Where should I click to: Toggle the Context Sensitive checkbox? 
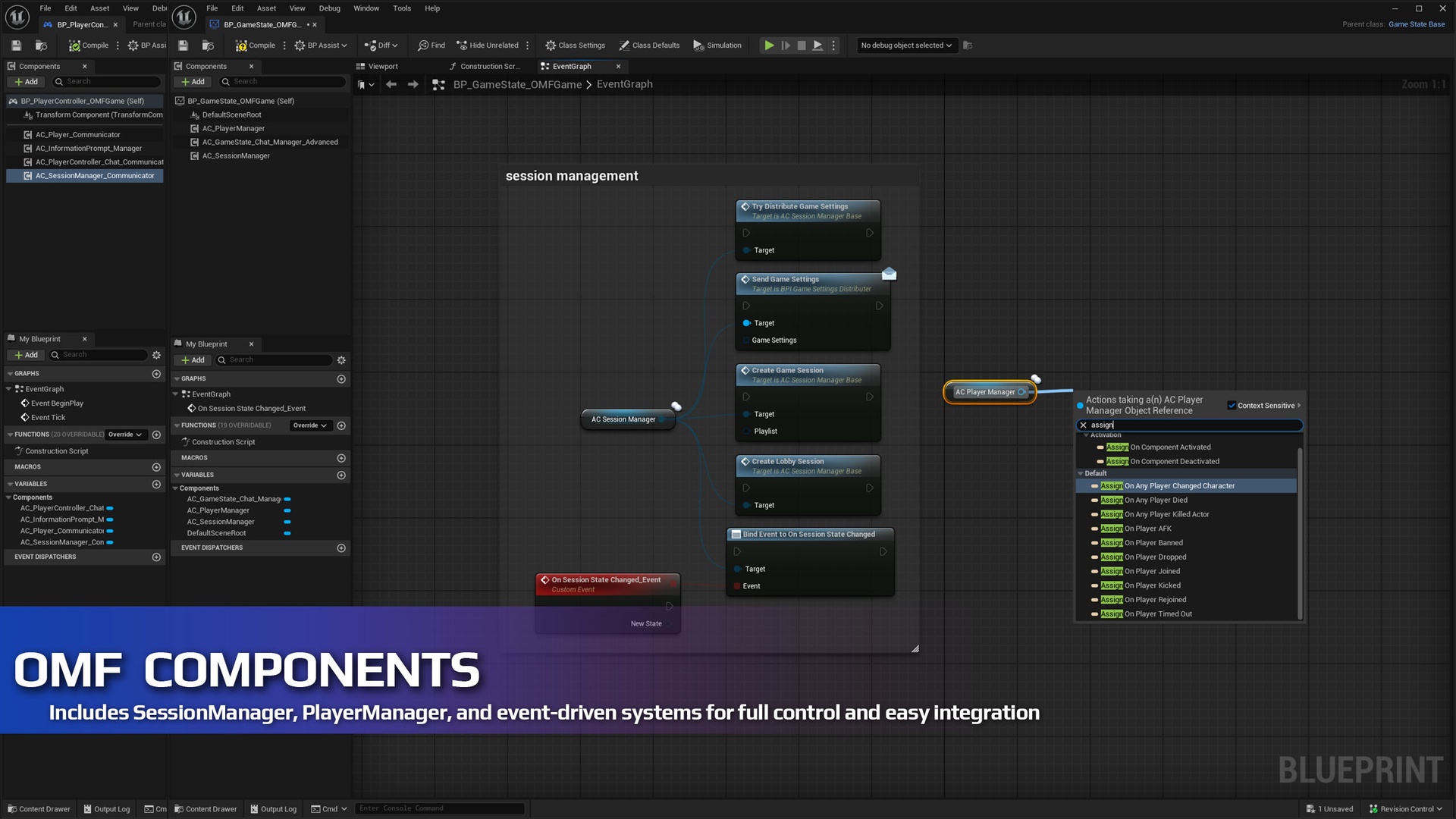(1232, 406)
